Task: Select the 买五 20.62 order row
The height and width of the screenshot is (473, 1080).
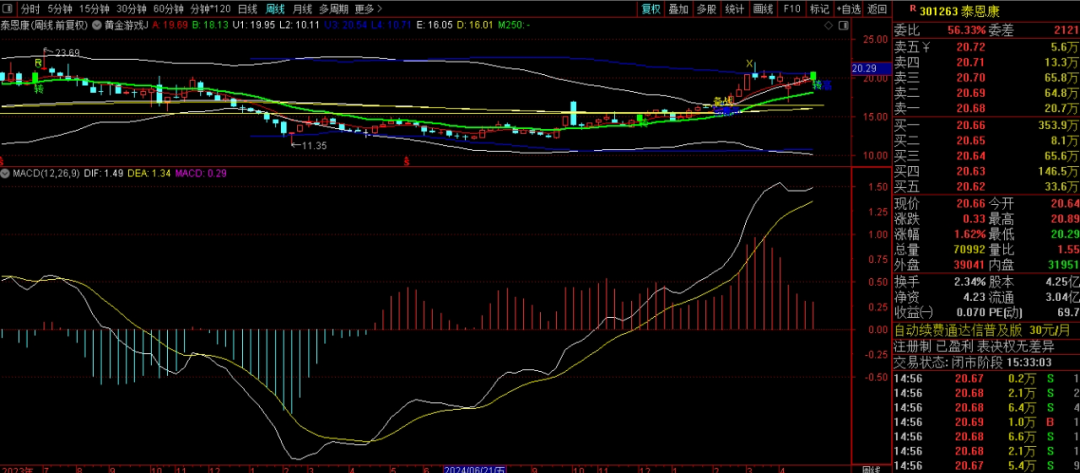Action: [986, 186]
